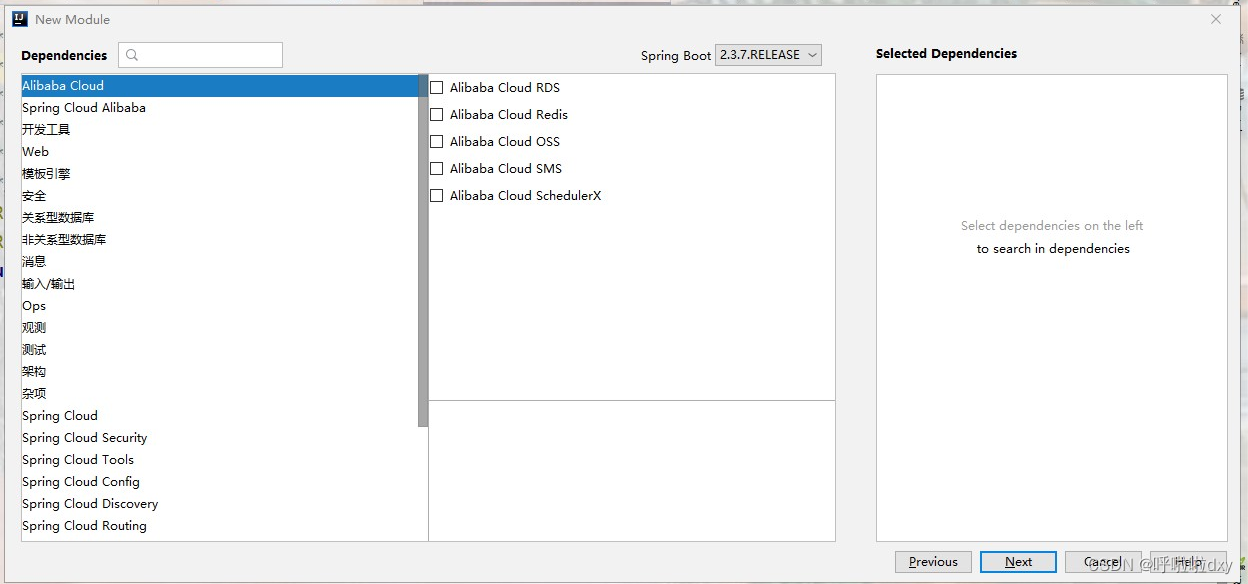Click the category list vertical scrollbar
This screenshot has height=584, width=1248.
[424, 251]
